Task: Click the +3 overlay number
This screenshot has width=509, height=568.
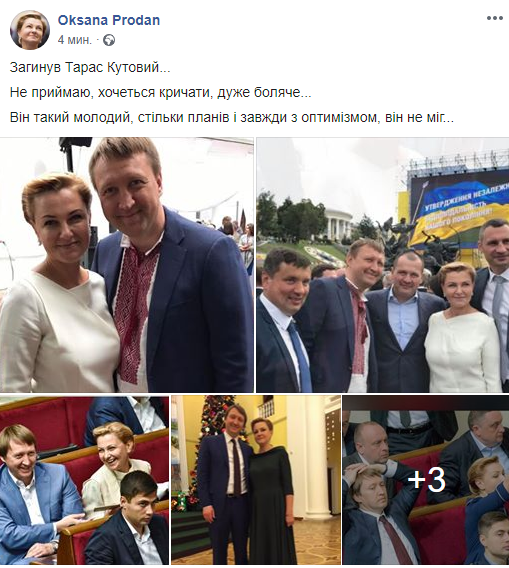Action: [x=427, y=480]
